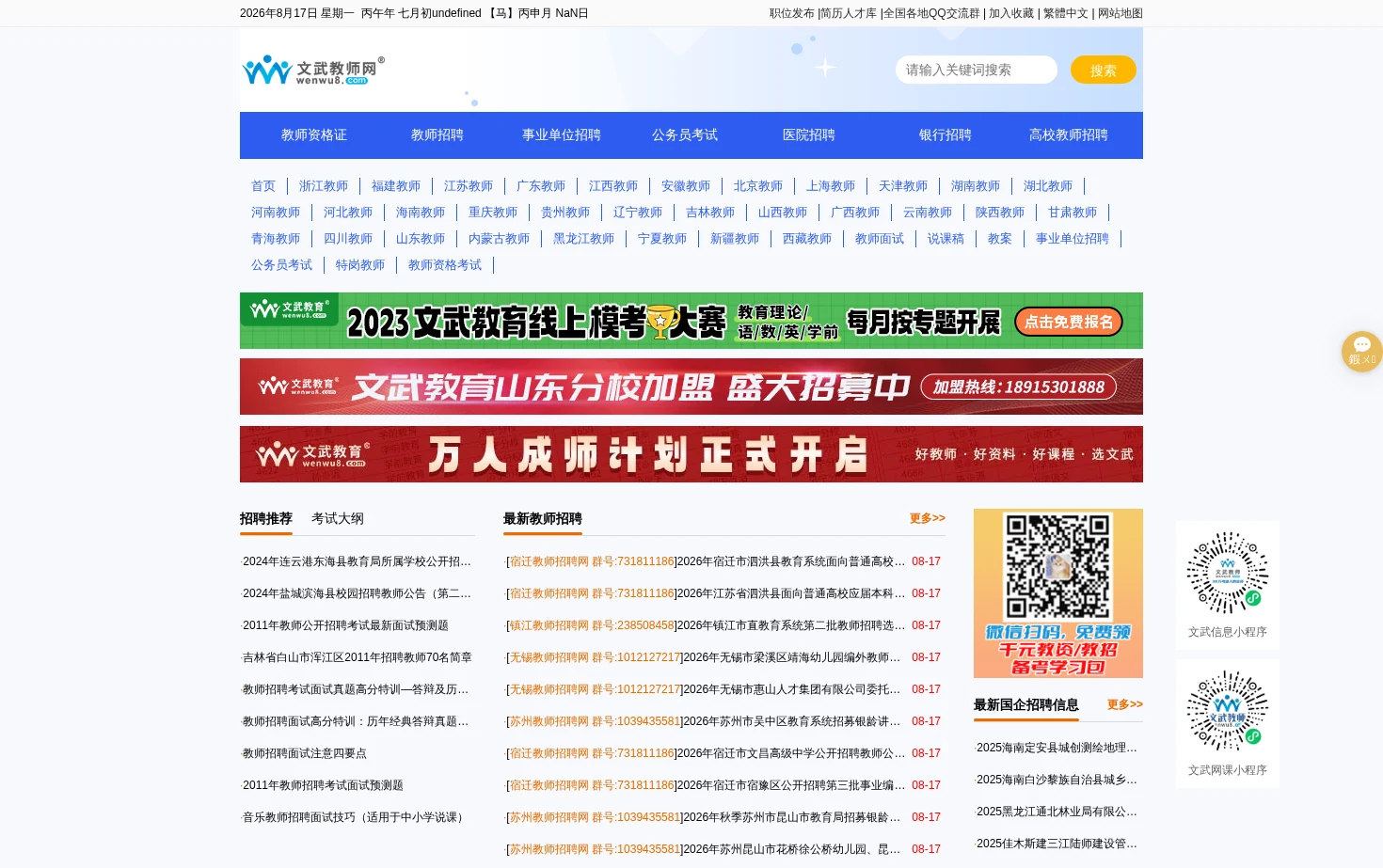Click the orange 搜索 button

[1104, 70]
